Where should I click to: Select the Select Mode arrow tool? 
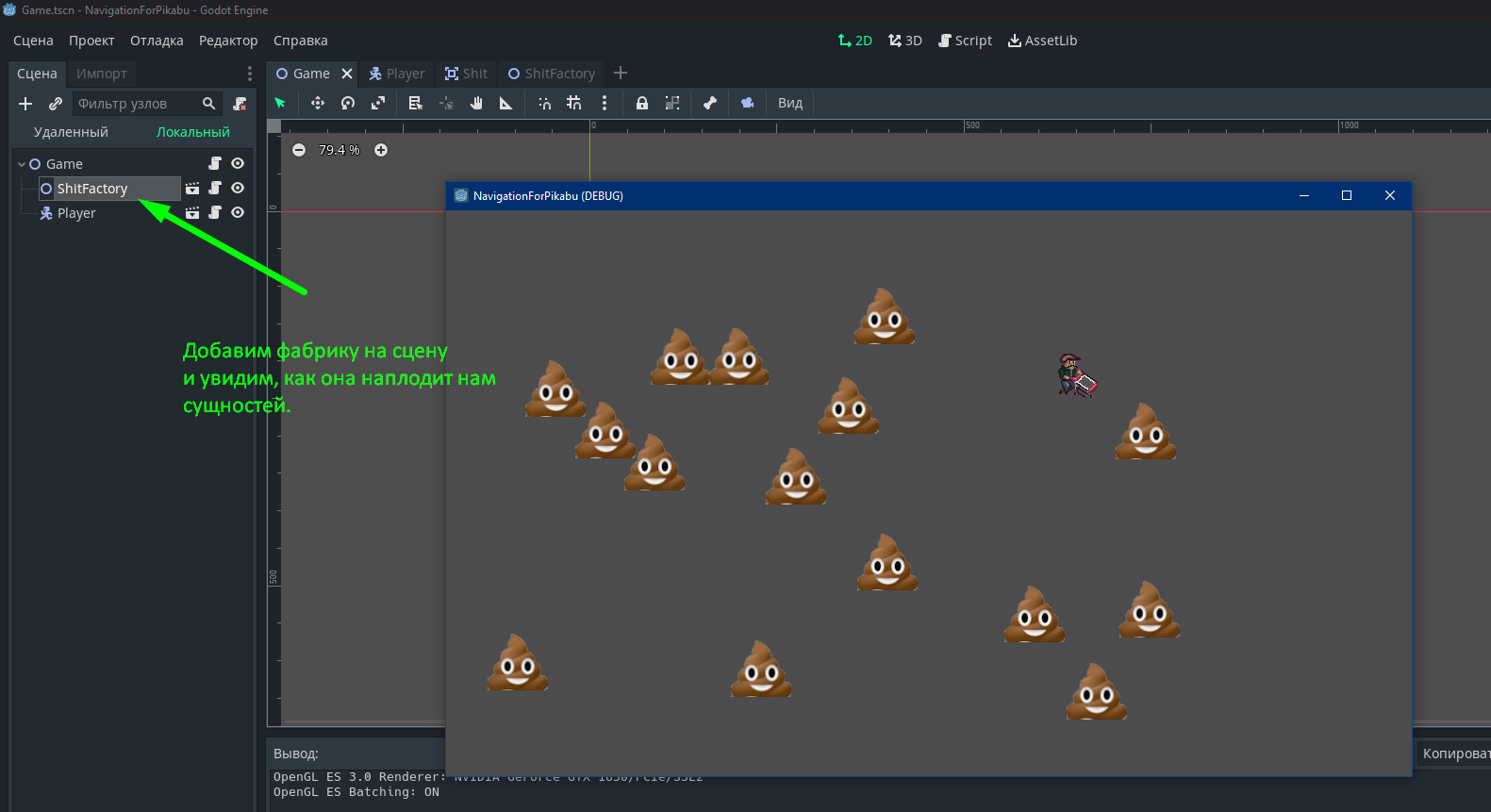tap(280, 103)
